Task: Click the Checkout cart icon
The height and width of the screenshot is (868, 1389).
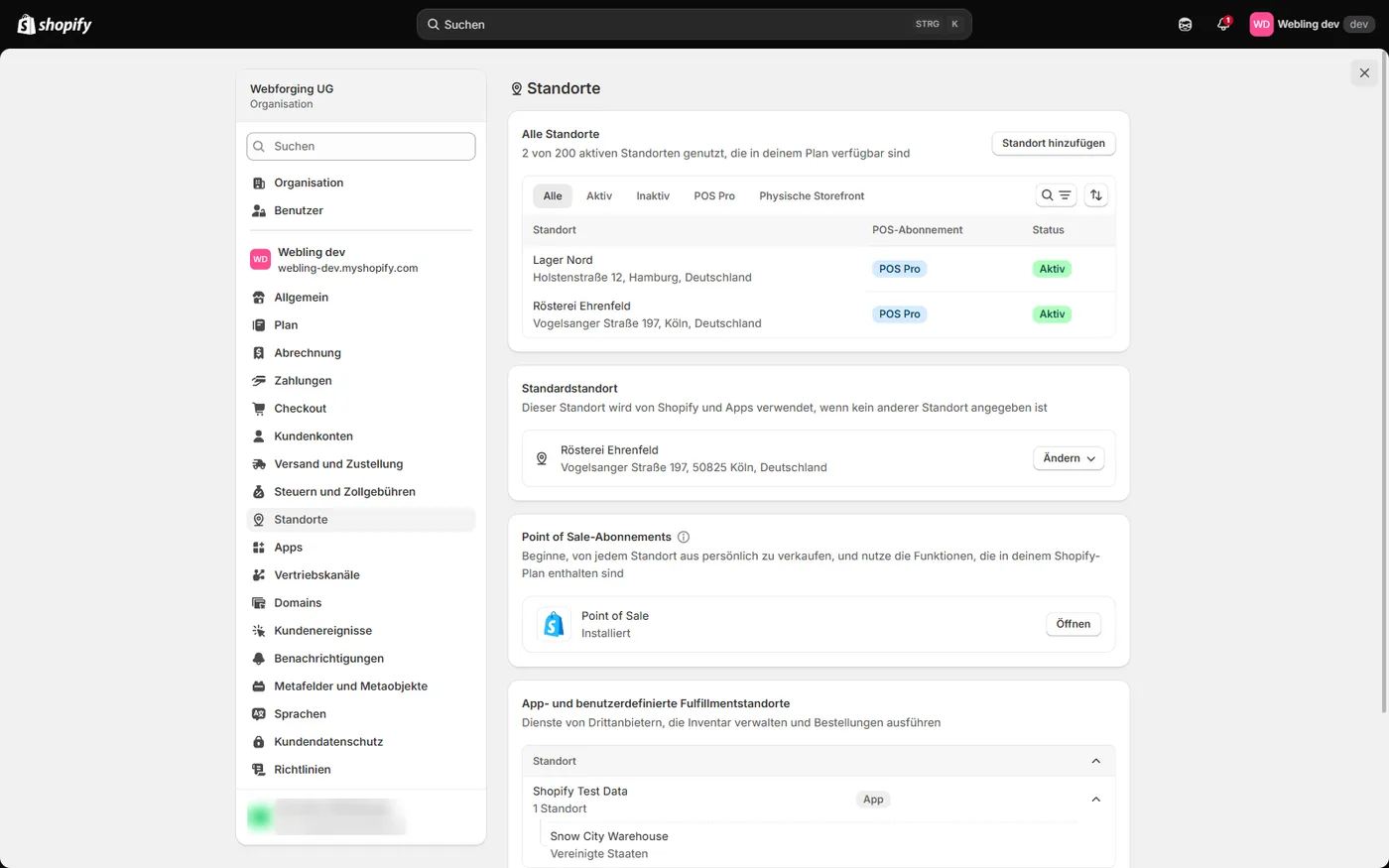Action: [259, 409]
